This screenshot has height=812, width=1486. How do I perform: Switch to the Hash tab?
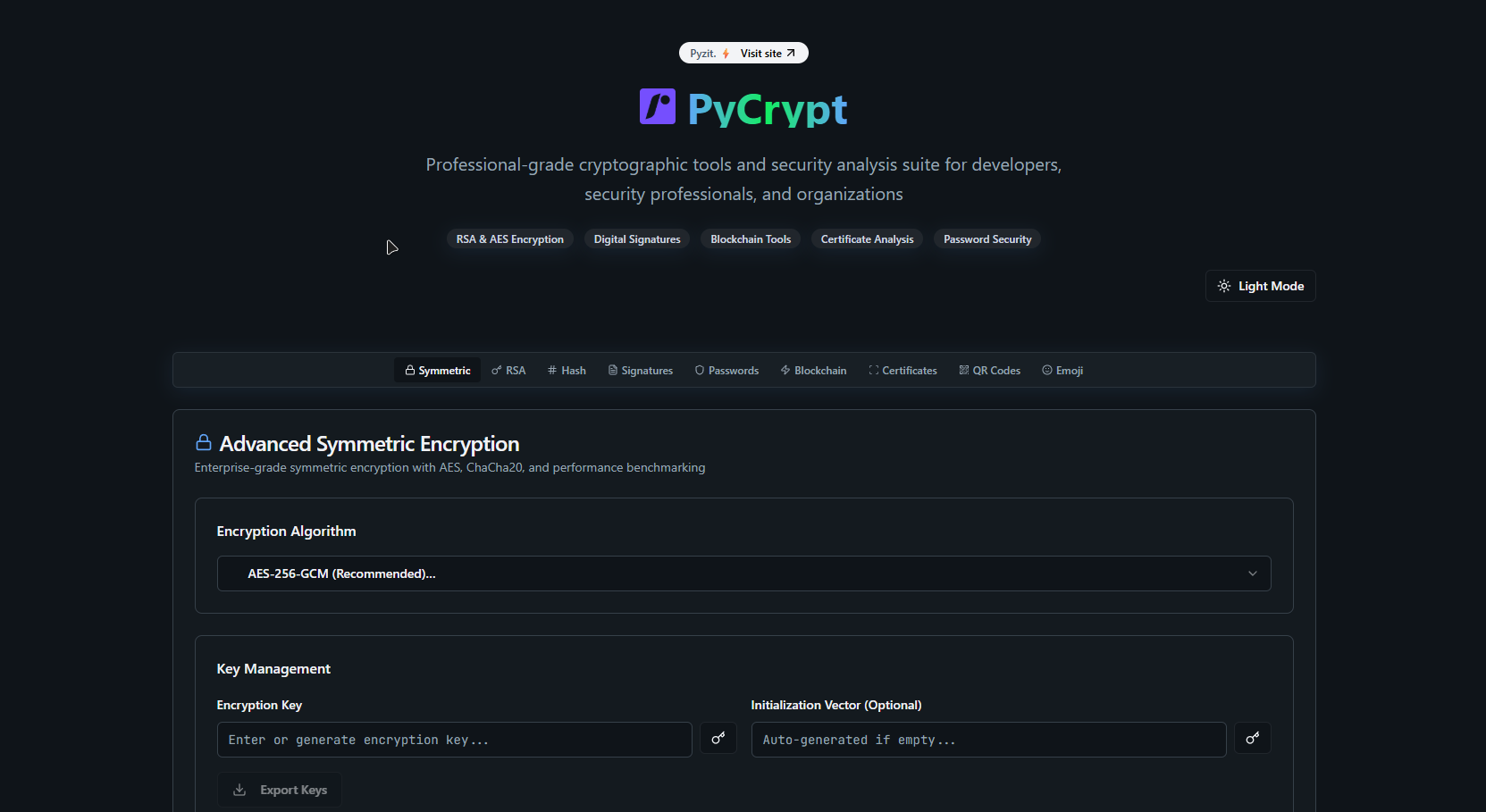[567, 371]
